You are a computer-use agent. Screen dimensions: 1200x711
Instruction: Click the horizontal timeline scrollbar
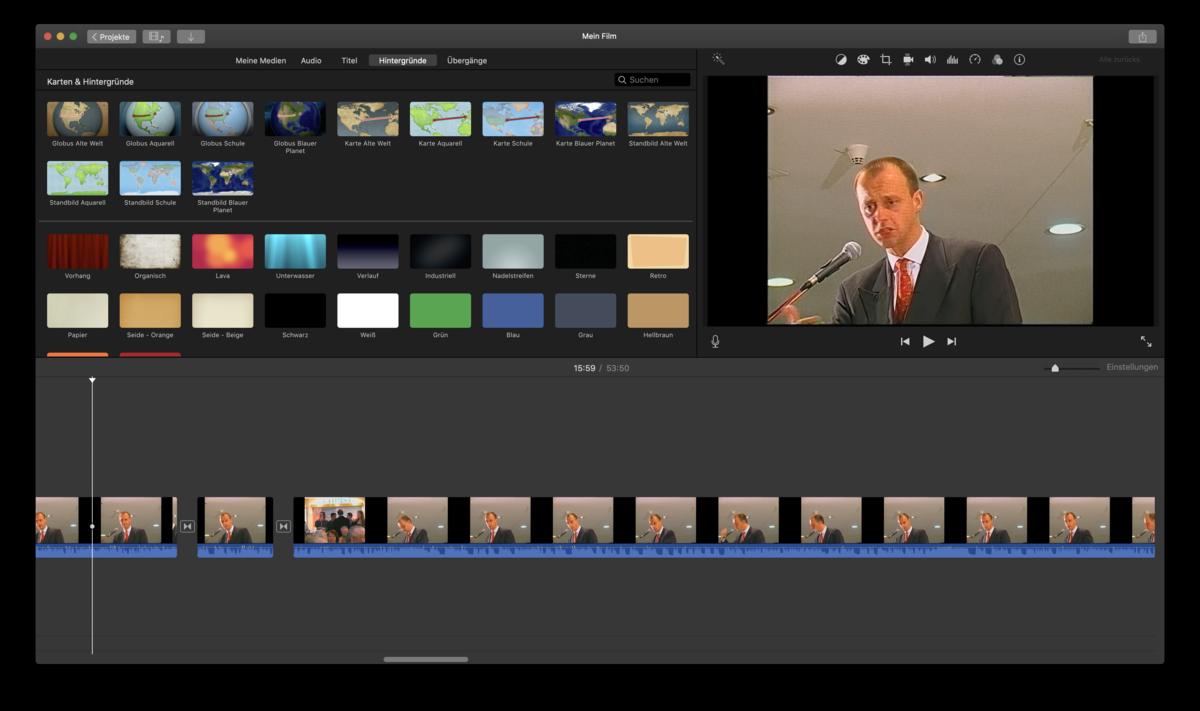[426, 659]
